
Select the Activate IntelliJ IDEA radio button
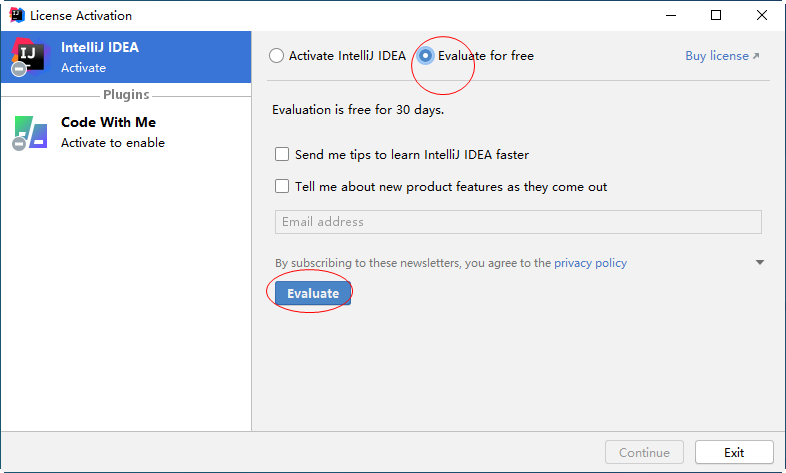click(x=276, y=56)
